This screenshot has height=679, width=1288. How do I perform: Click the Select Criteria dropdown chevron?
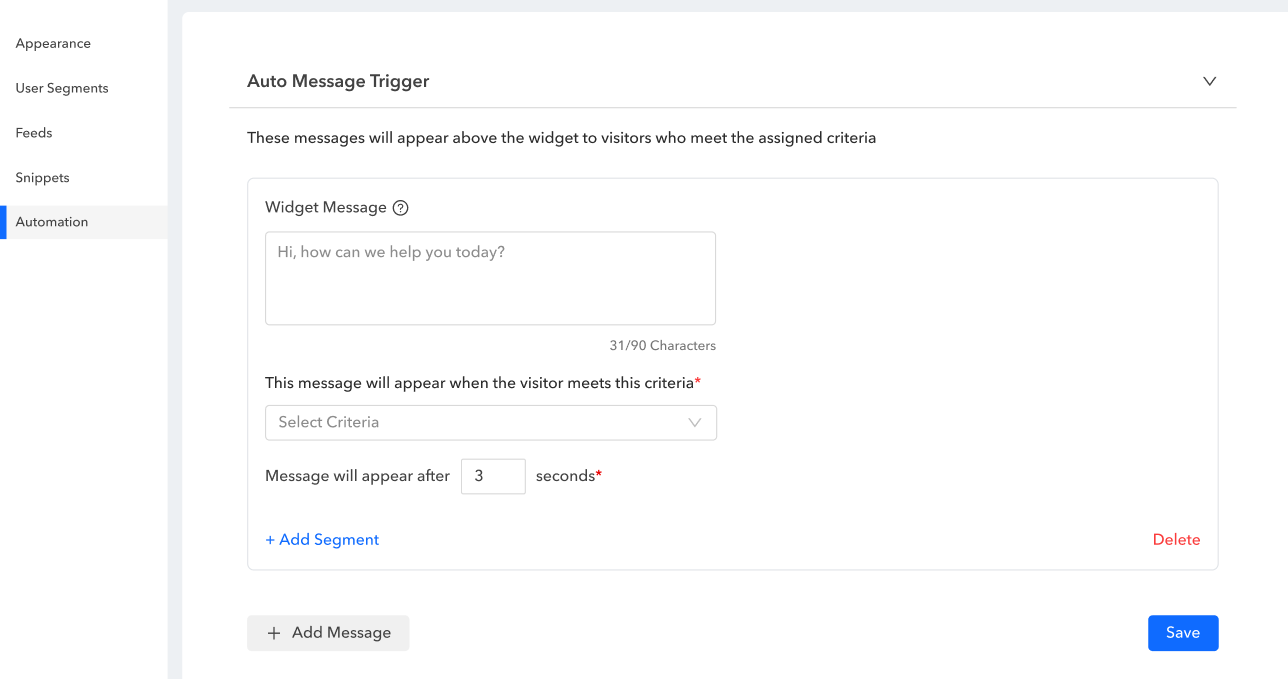coord(695,422)
